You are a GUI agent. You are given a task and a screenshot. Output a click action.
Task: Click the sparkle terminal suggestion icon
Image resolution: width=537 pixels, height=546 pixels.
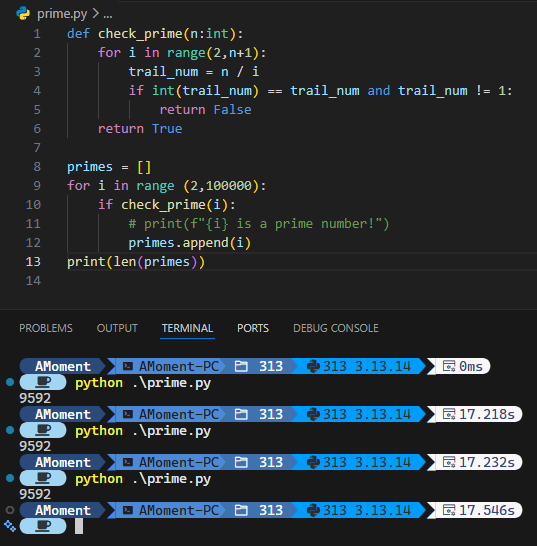click(x=10, y=526)
